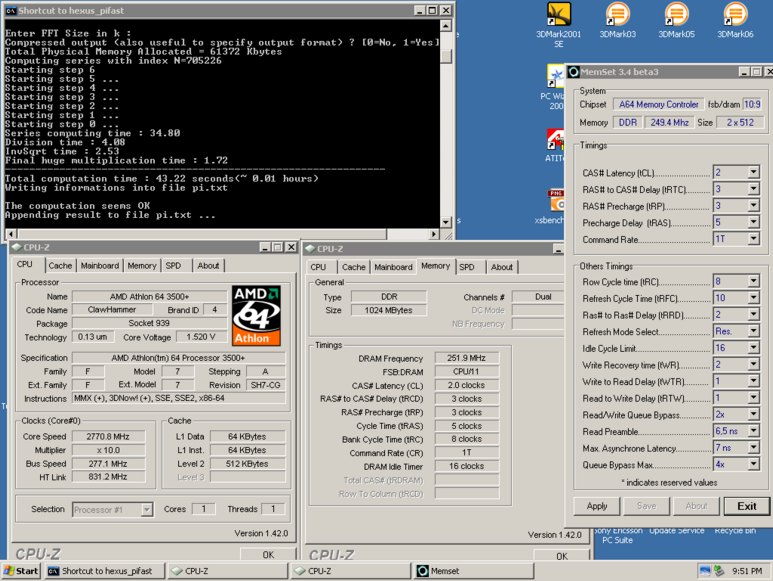The image size is (773, 581).
Task: Open Refresh Cycle Time (tRFC) dropdown
Action: (x=753, y=298)
